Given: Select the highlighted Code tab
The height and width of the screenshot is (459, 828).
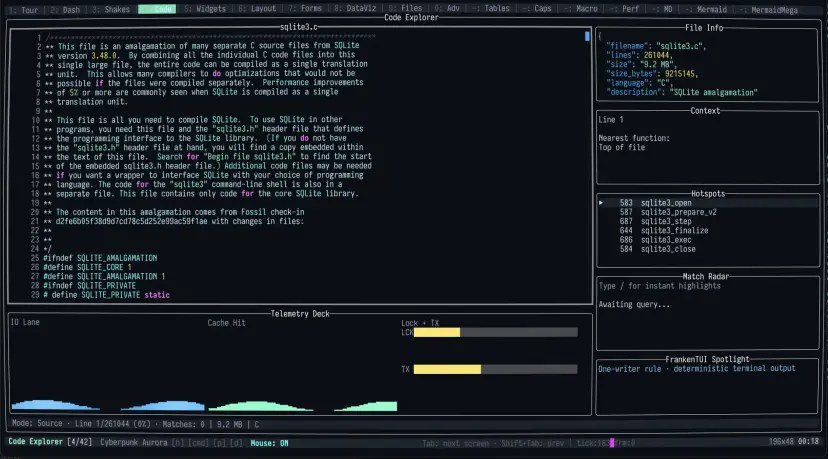Looking at the screenshot, I should pyautogui.click(x=157, y=9).
